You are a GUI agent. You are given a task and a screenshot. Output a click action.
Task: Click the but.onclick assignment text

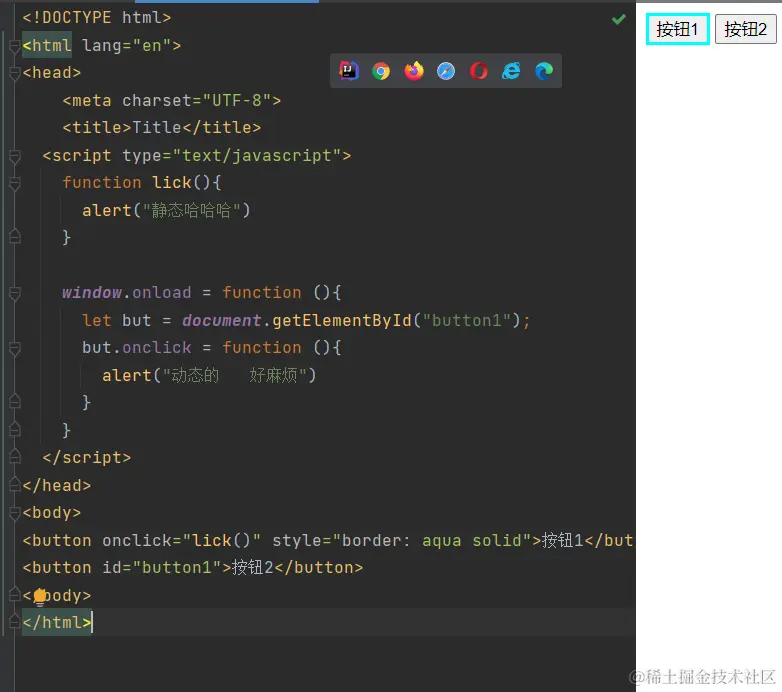pyautogui.click(x=137, y=347)
